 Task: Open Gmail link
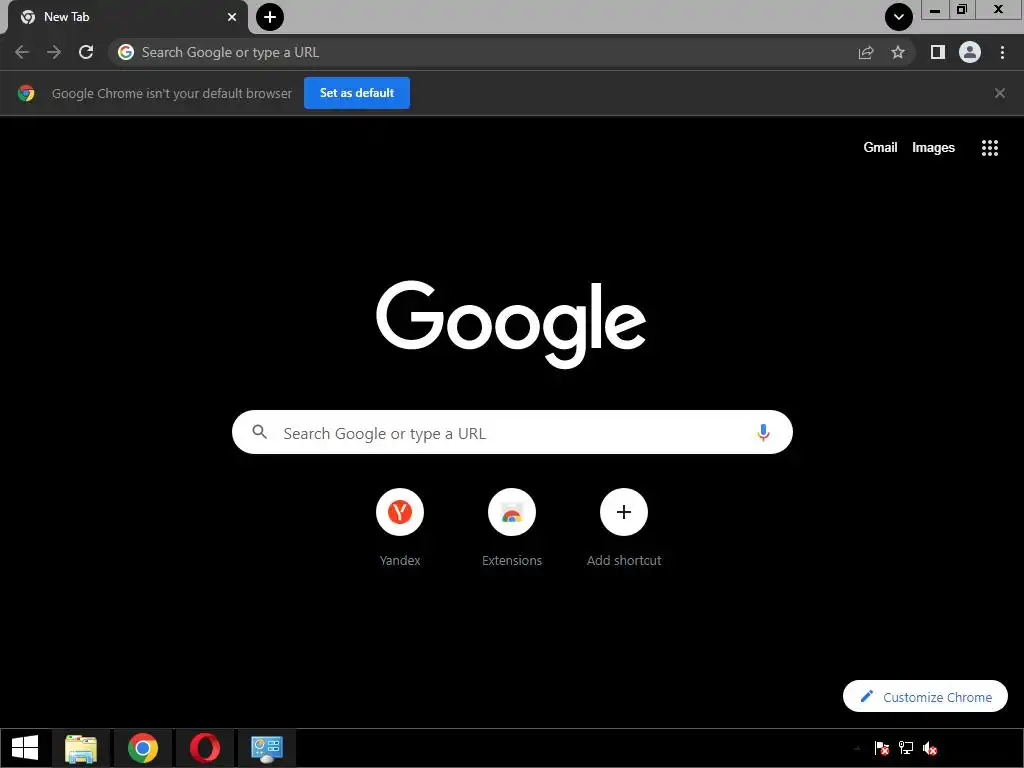(880, 148)
